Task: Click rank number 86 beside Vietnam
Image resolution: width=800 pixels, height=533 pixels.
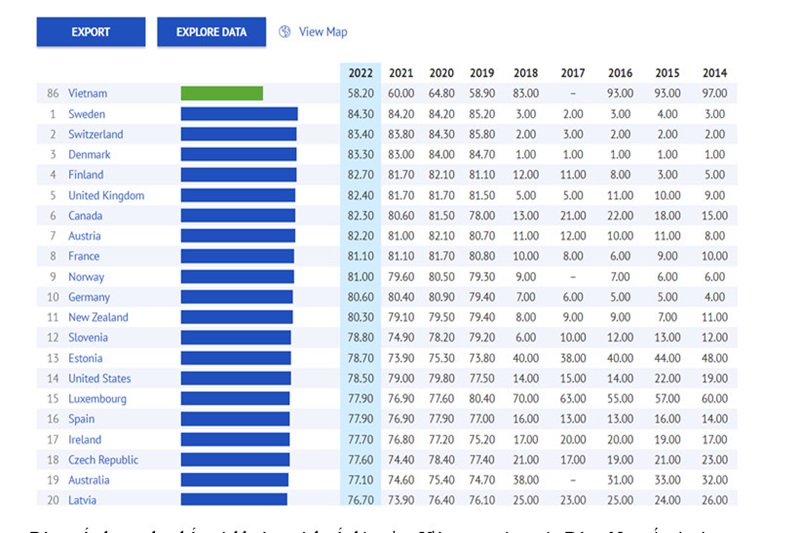Action: [x=53, y=93]
